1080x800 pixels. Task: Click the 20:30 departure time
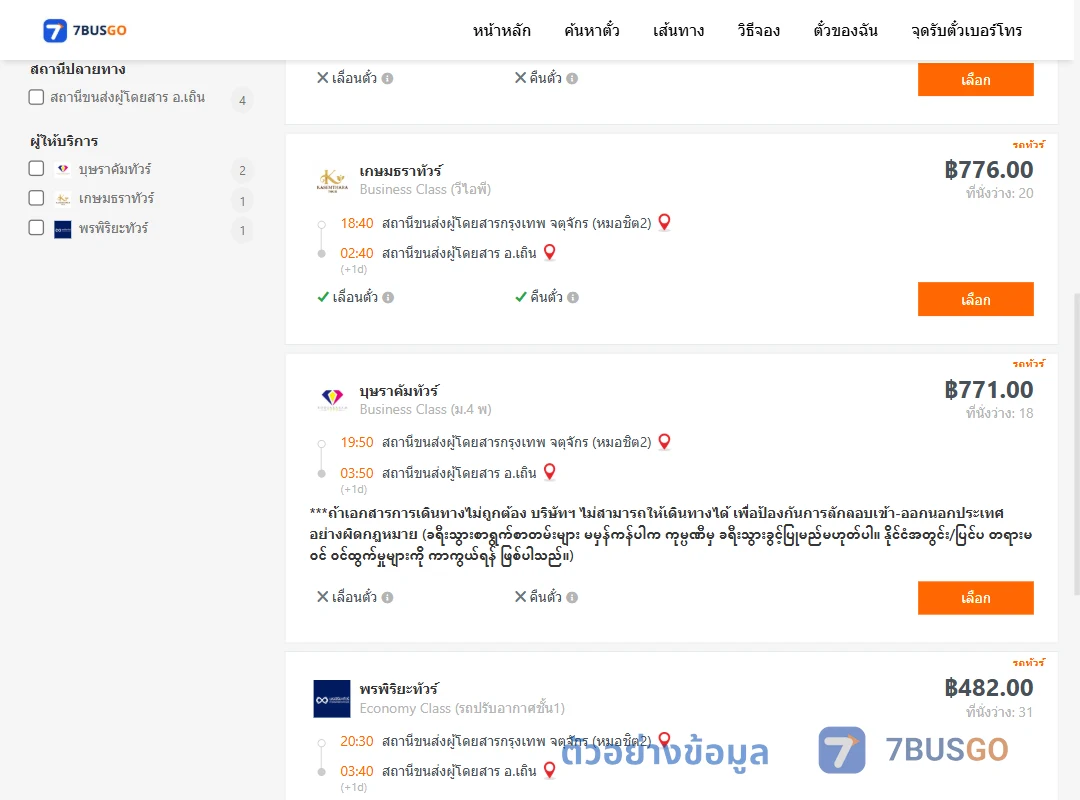coord(357,741)
